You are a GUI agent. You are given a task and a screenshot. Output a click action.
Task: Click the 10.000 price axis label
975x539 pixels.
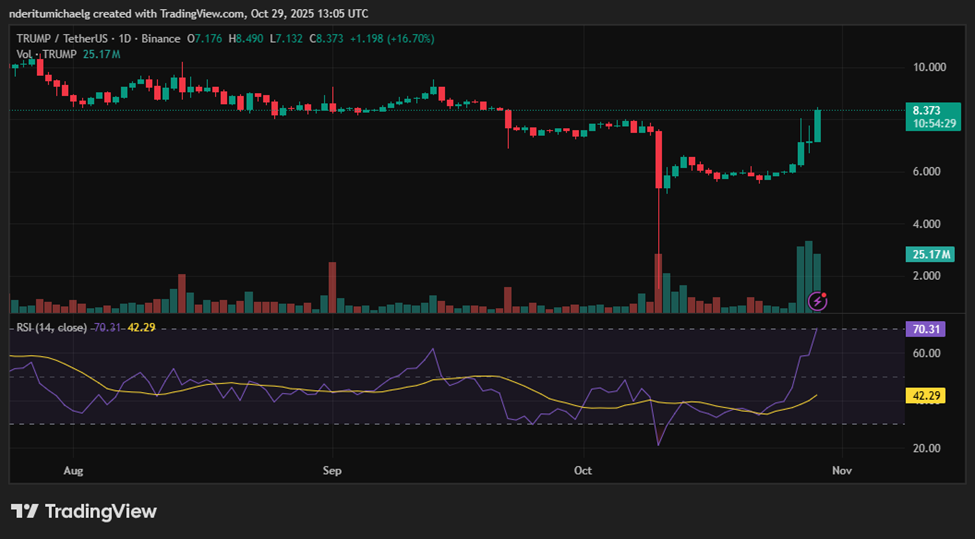pyautogui.click(x=929, y=67)
